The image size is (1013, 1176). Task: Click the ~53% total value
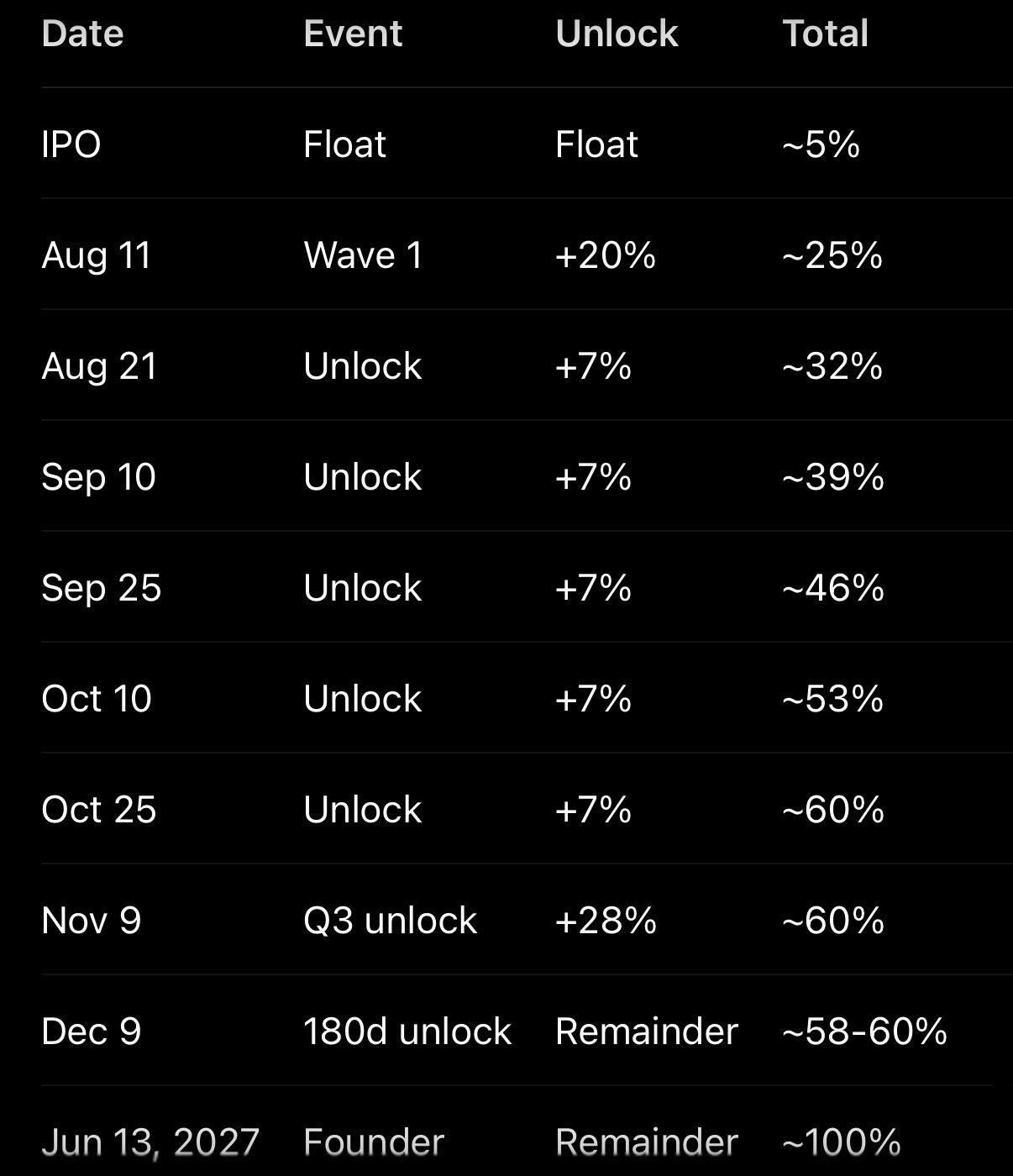[x=832, y=699]
